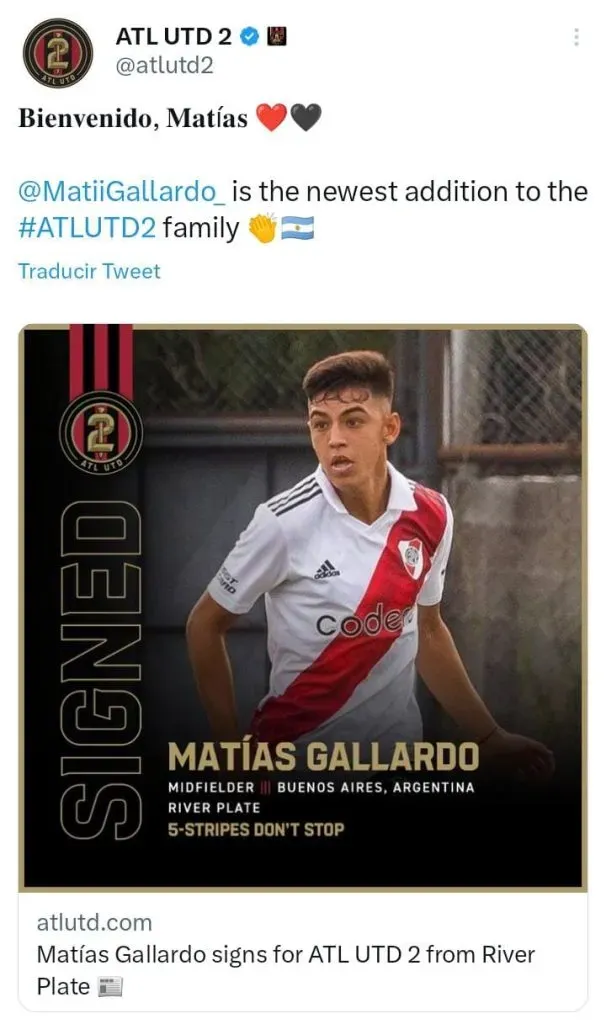Viewport: 606px width, 1024px height.
Task: Click the clapping hands emoji
Action: 264,228
